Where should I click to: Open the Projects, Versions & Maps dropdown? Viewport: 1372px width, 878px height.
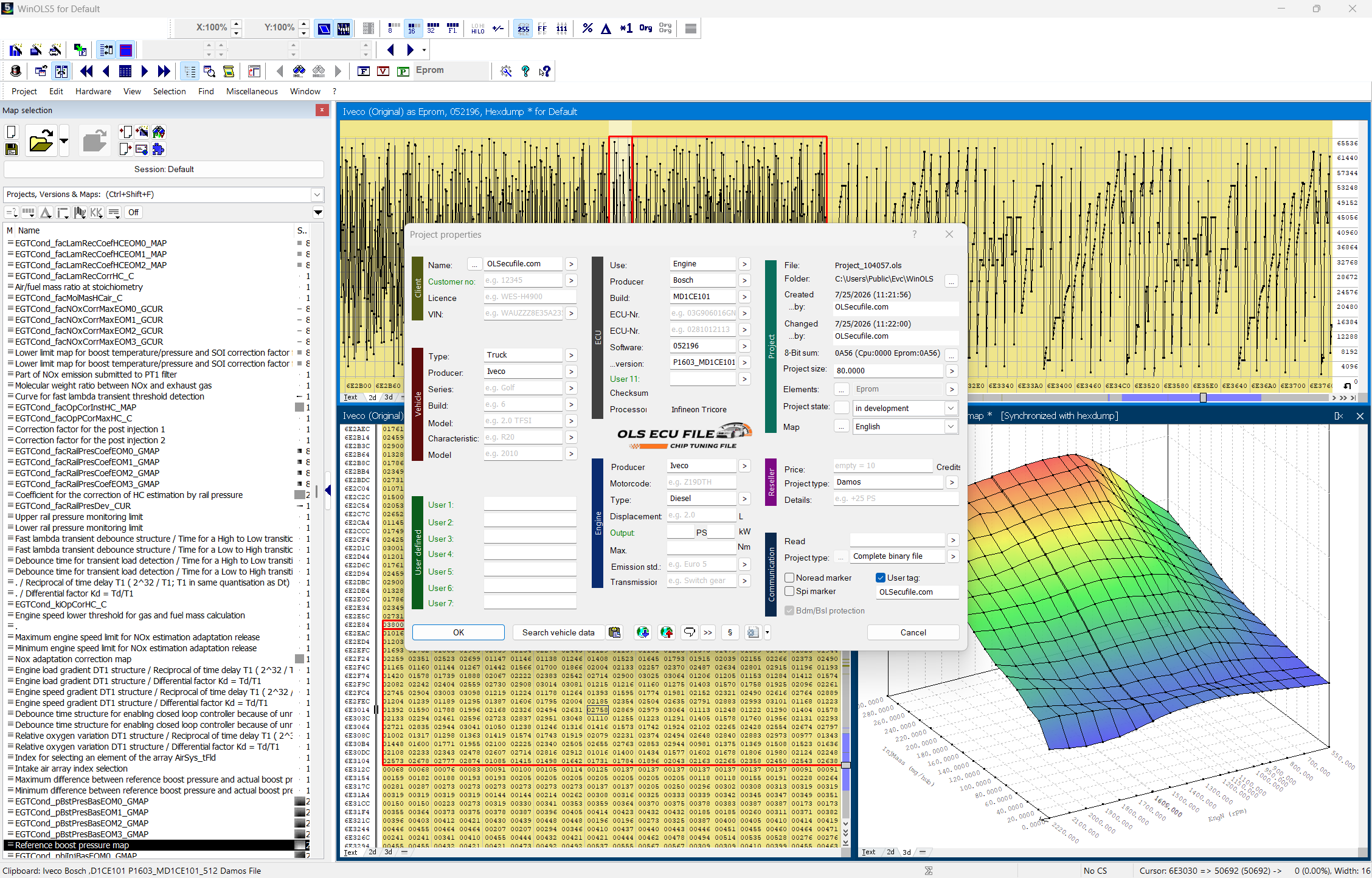click(317, 195)
